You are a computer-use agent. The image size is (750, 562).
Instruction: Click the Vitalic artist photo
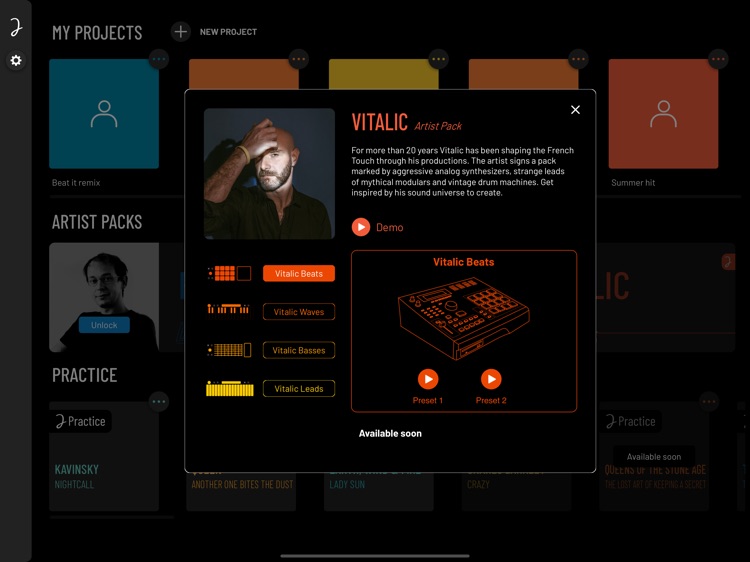click(x=269, y=174)
